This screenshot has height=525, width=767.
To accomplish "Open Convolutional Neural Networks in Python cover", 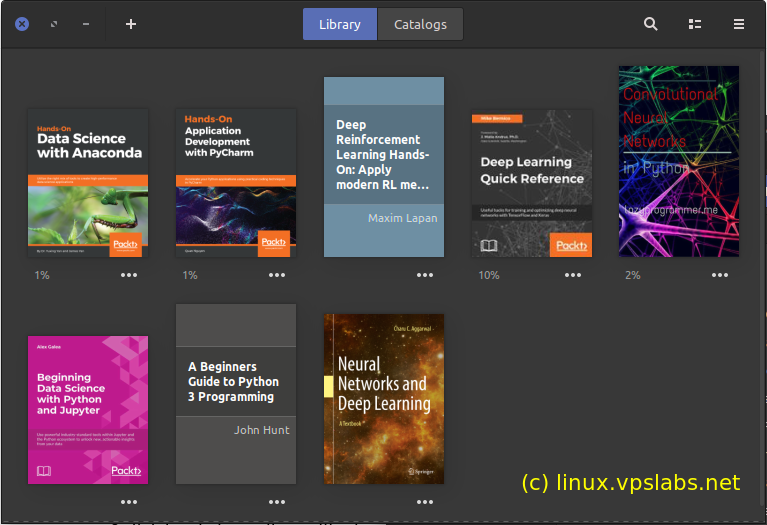I will pos(679,161).
